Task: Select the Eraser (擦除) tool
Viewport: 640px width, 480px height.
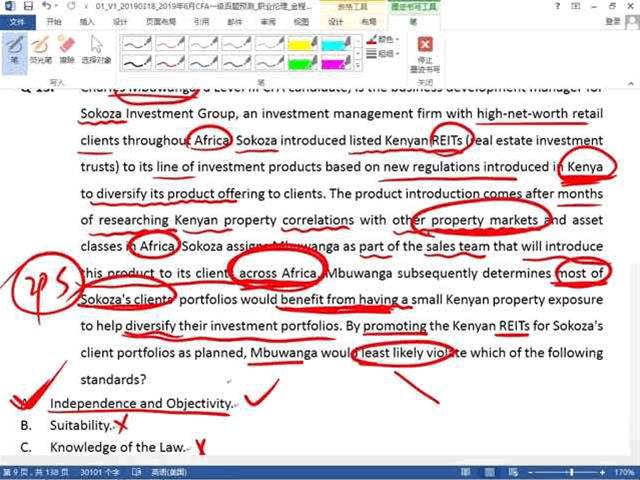Action: coord(67,50)
